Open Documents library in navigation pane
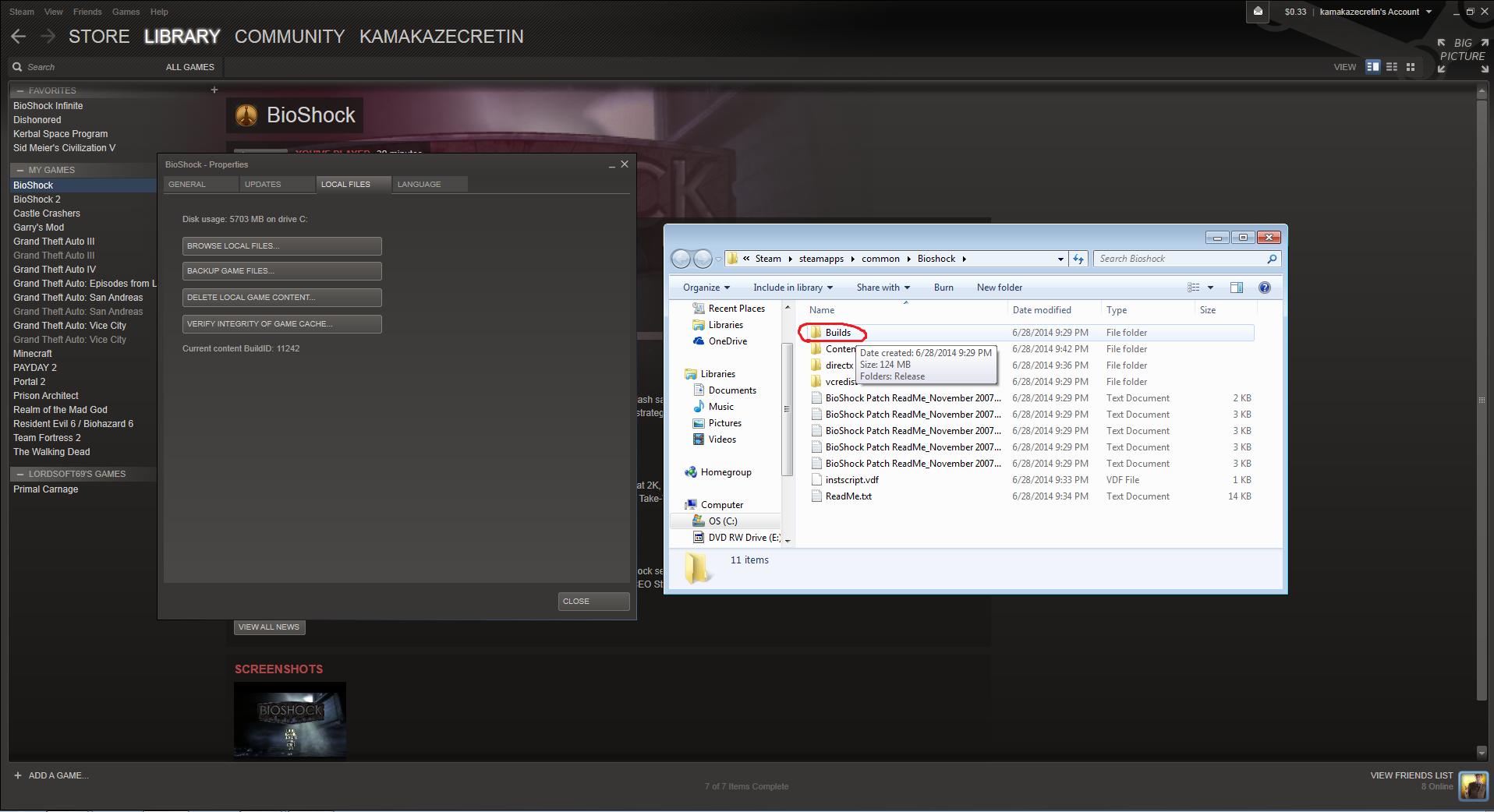 click(724, 390)
